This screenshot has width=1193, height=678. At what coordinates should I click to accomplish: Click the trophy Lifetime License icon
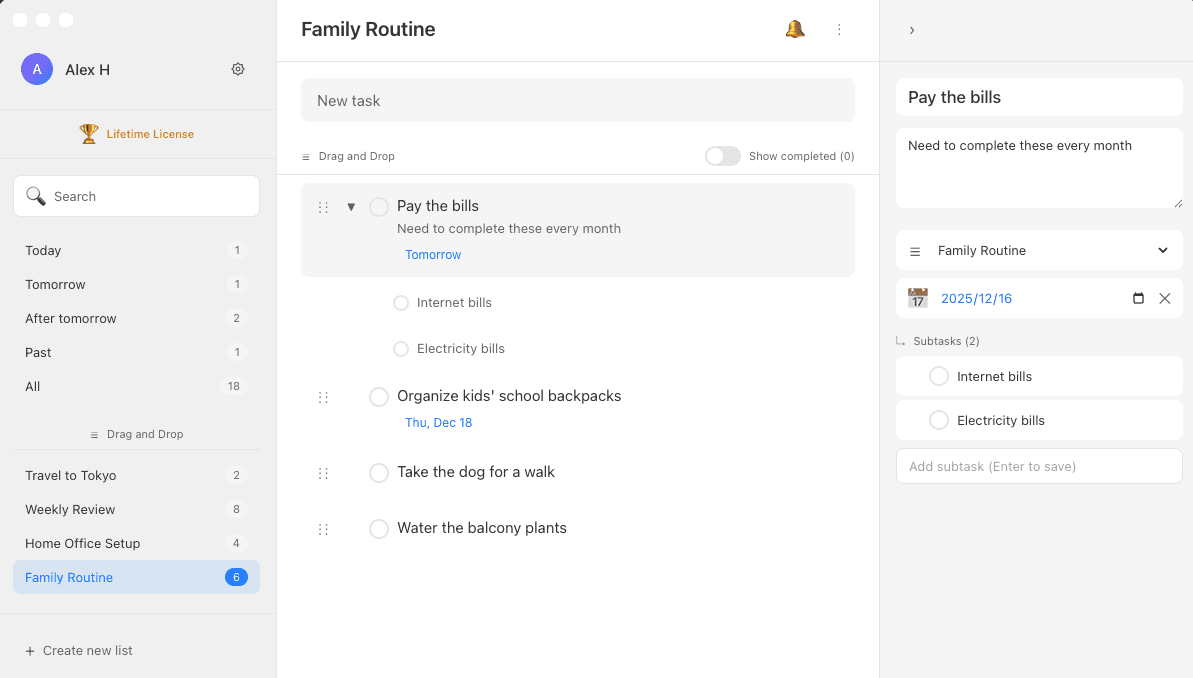pyautogui.click(x=89, y=133)
